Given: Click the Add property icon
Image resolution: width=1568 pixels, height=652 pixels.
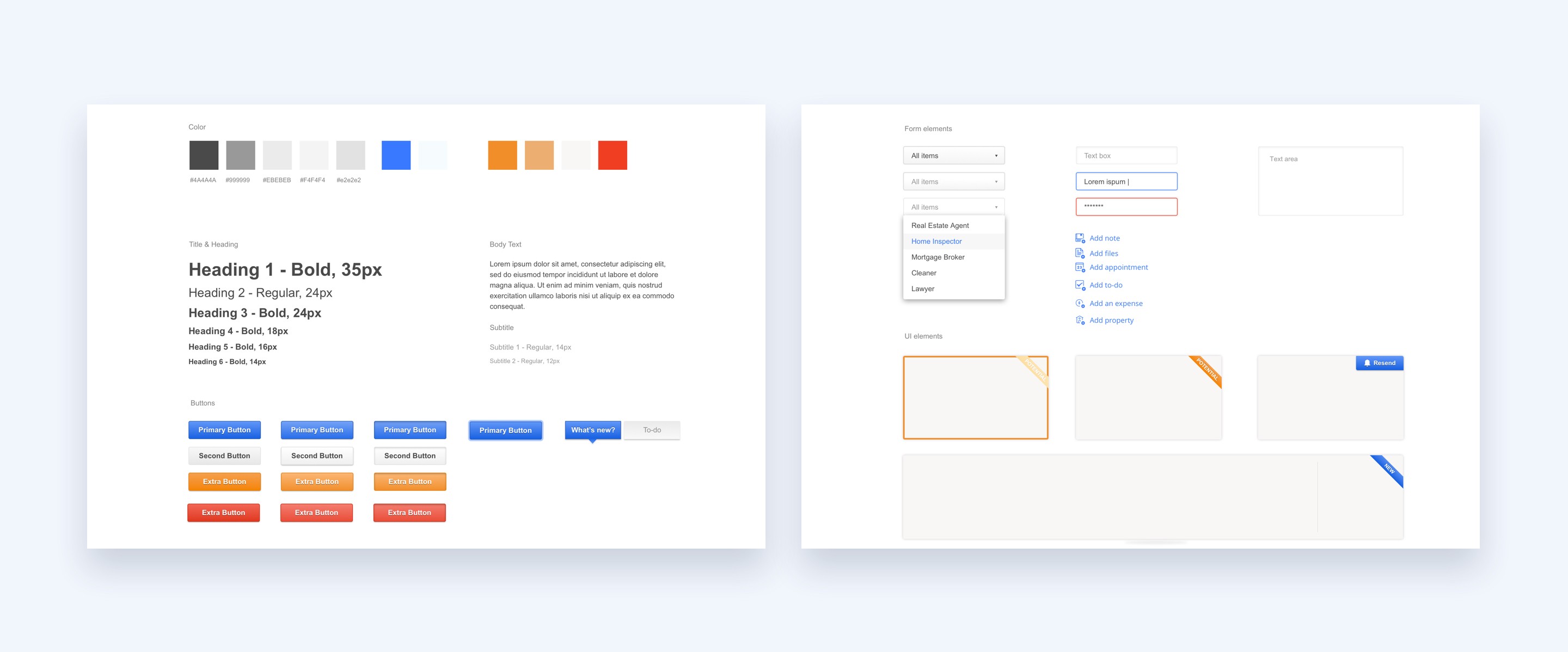Looking at the screenshot, I should click(x=1079, y=320).
